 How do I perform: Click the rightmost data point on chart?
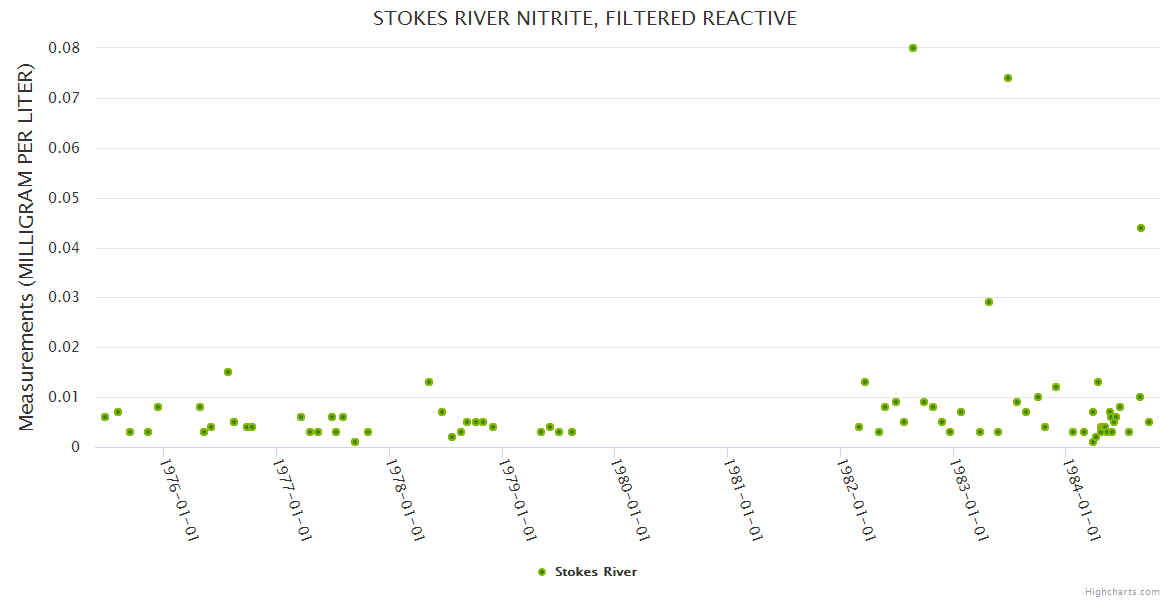click(x=1149, y=422)
